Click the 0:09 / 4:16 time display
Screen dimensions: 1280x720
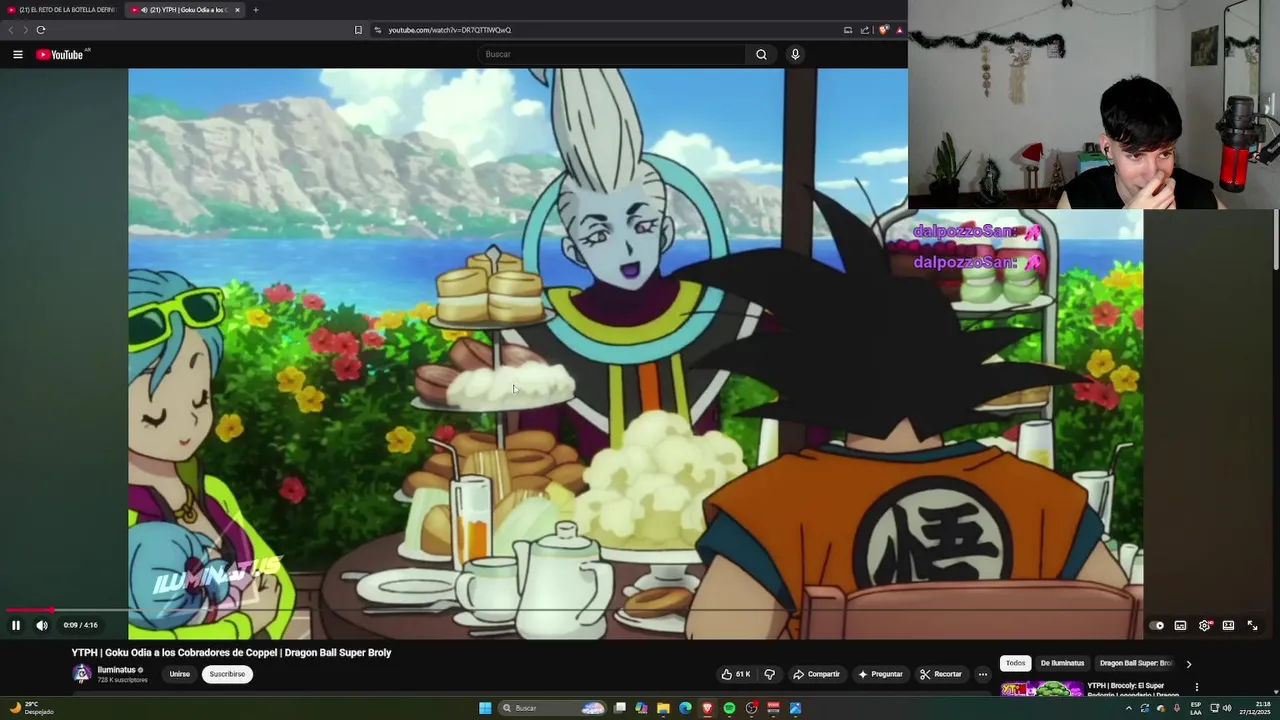pyautogui.click(x=80, y=625)
